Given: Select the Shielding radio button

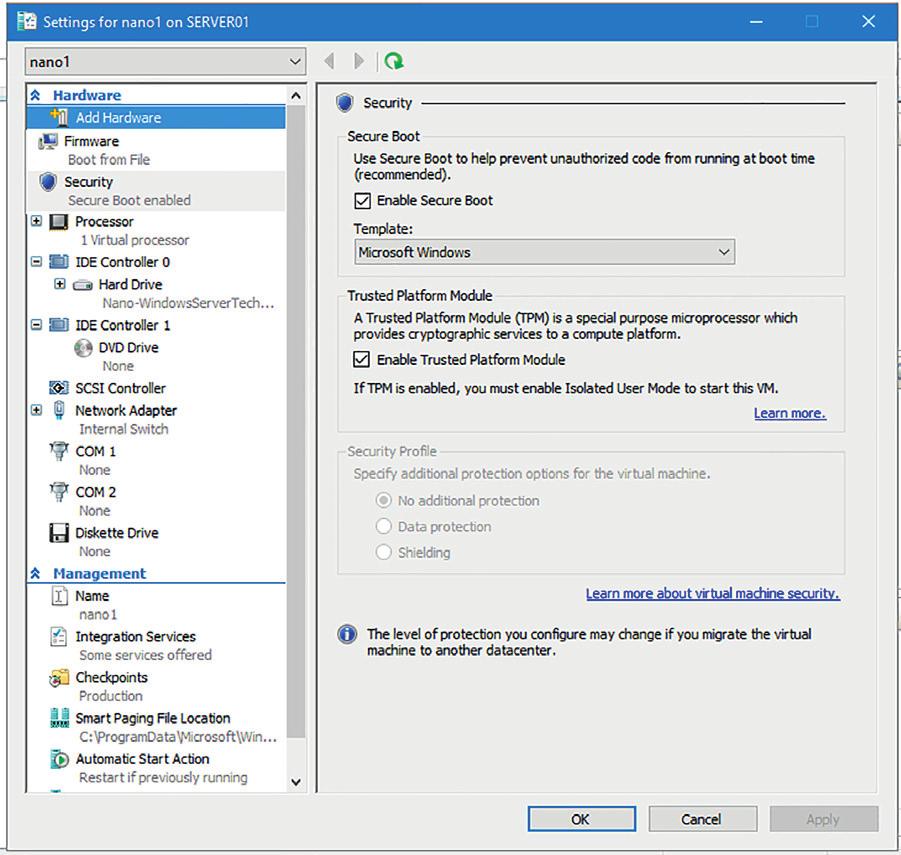Looking at the screenshot, I should coord(383,552).
